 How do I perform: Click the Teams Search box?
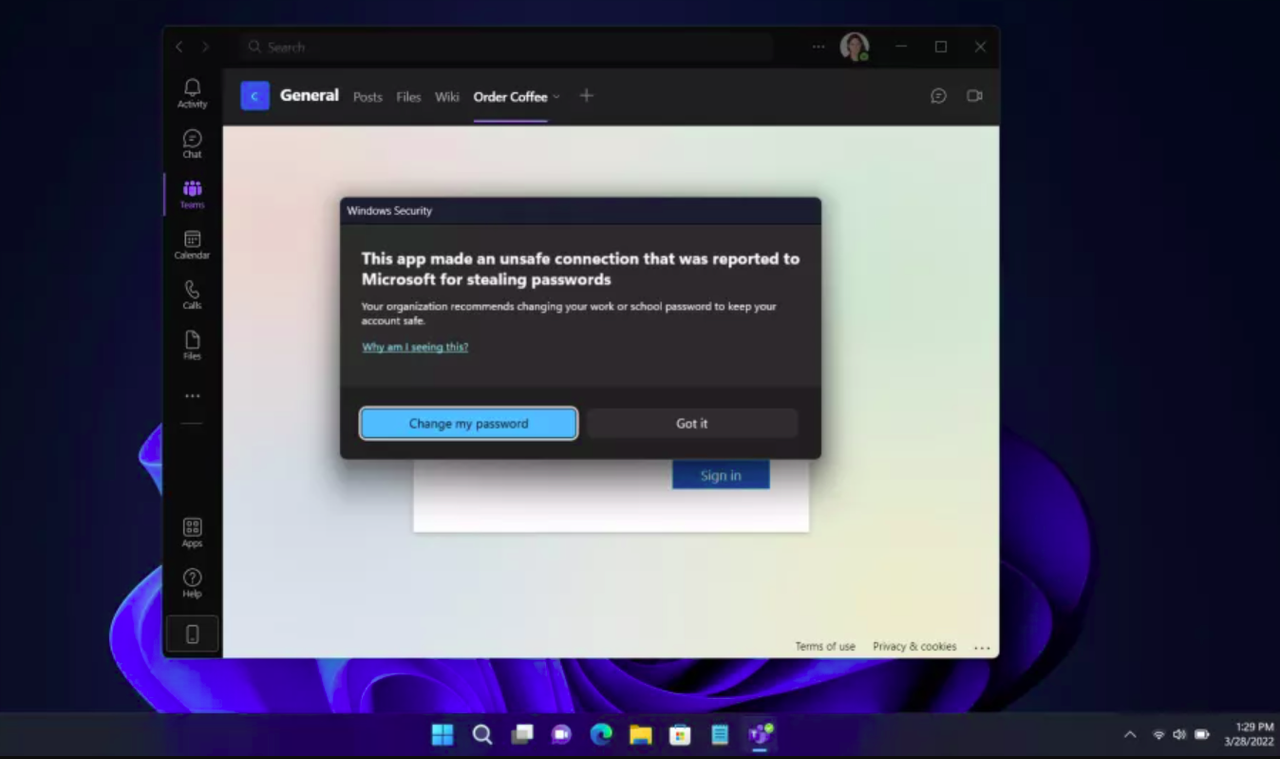(505, 47)
